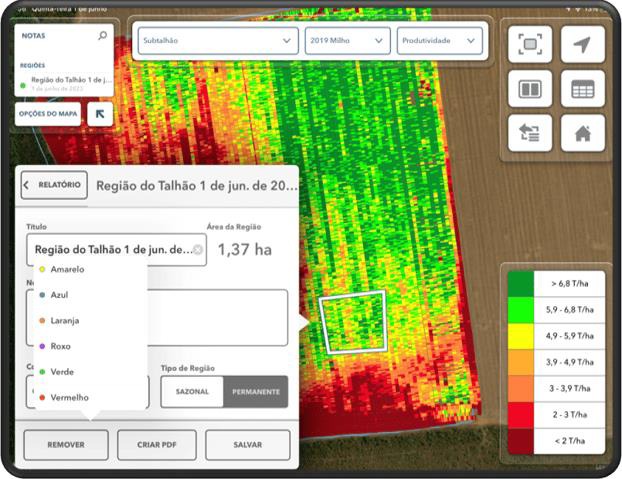Open the data table icon
Screen dimensions: 622x479
click(x=582, y=89)
